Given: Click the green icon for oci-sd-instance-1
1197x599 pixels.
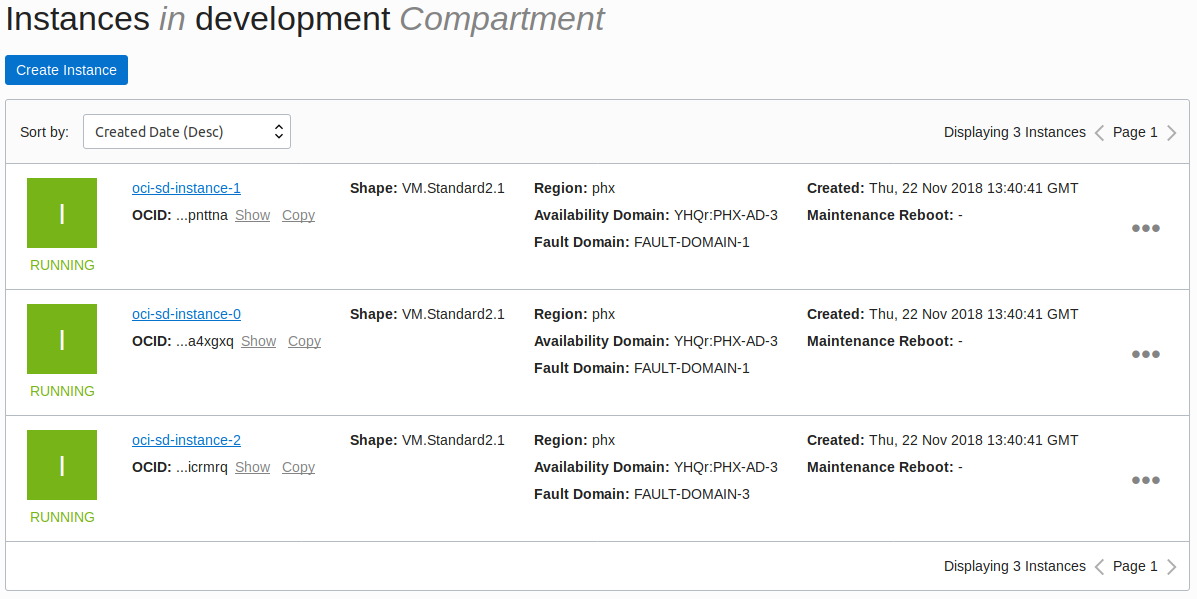Looking at the screenshot, I should pyautogui.click(x=62, y=213).
